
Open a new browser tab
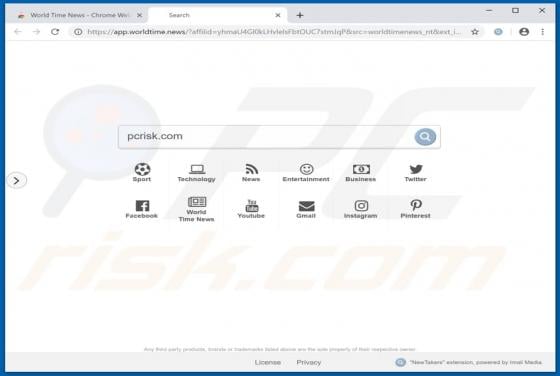click(x=300, y=15)
